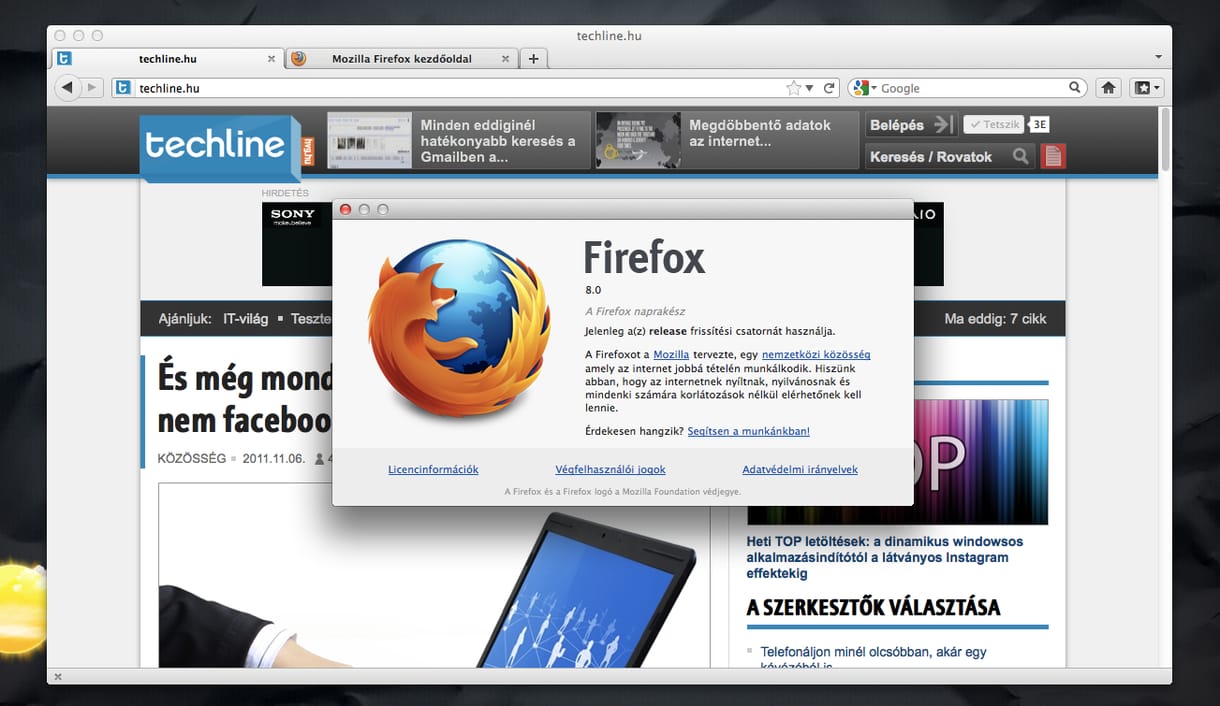
Task: Run search with the magnifier icon
Action: coord(1076,88)
